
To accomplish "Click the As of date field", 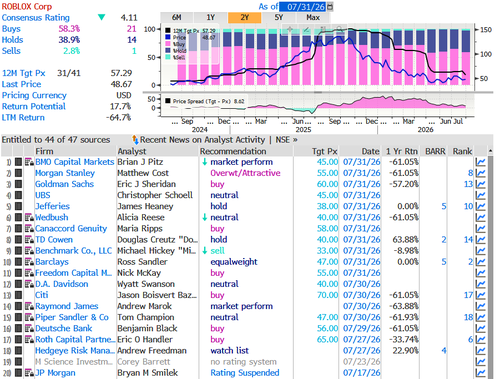I will point(303,6).
